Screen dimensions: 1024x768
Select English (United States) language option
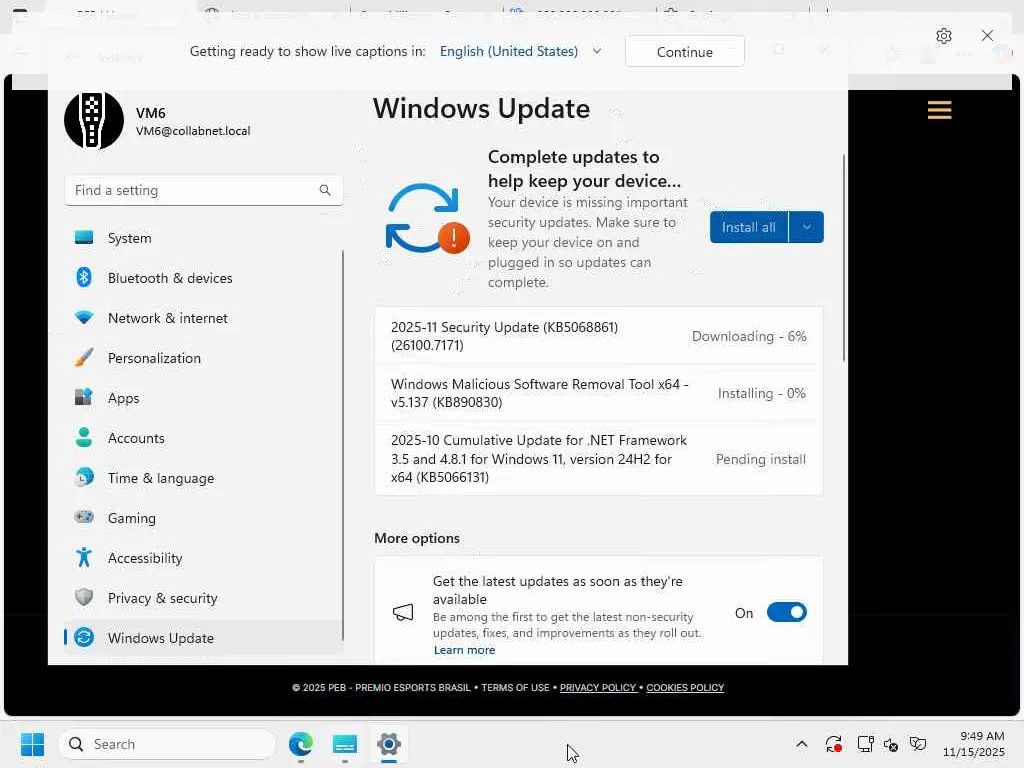509,51
